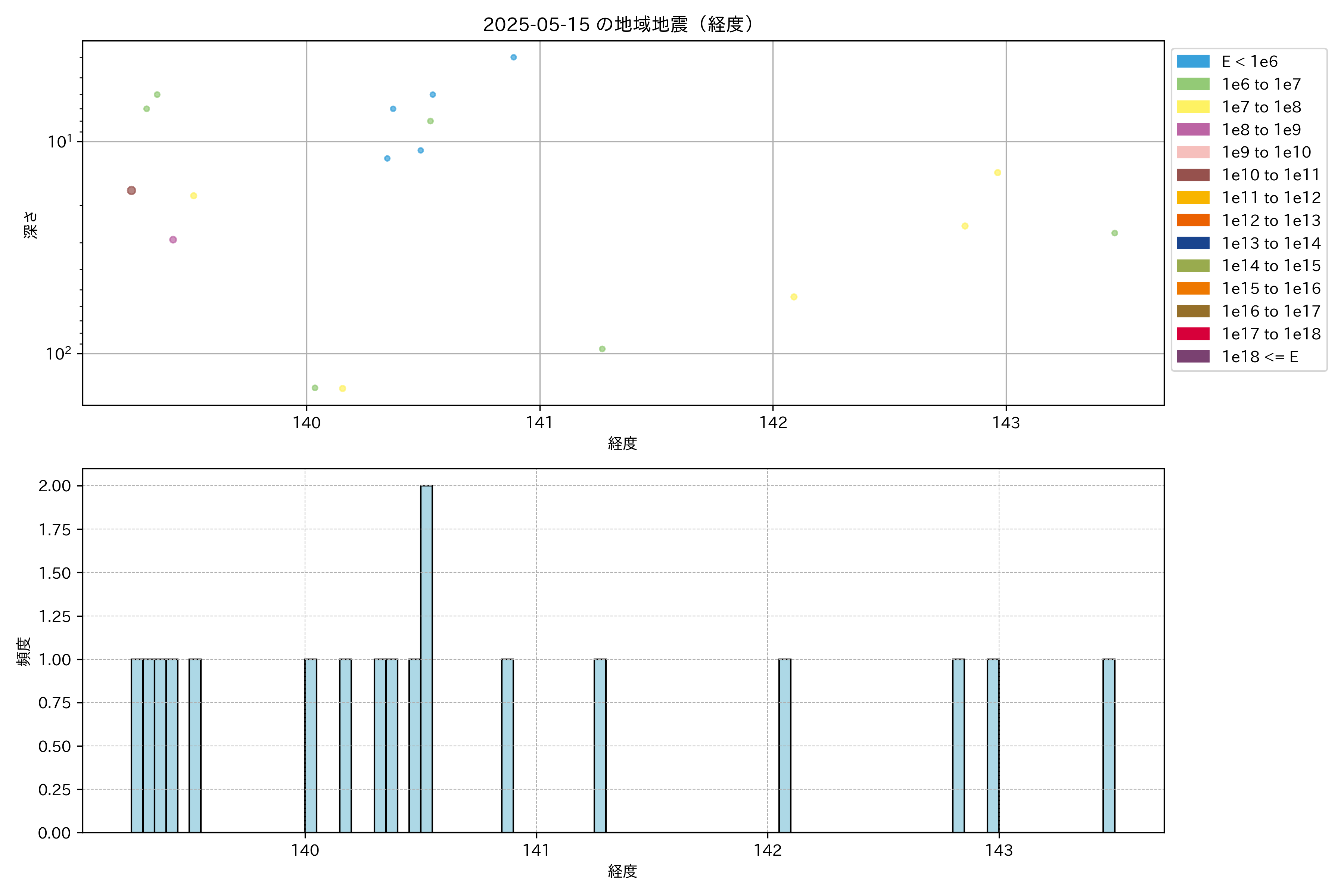This screenshot has width=1344, height=896.
Task: Click the yellow '1e7 to 1e8' legend swatch
Action: click(1192, 107)
